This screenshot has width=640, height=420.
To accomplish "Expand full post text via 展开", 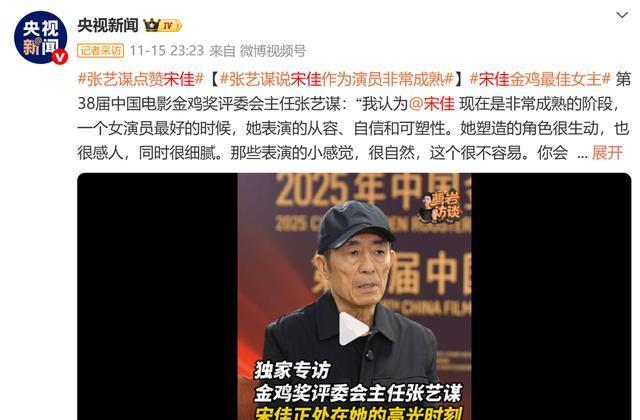I will click(x=607, y=153).
